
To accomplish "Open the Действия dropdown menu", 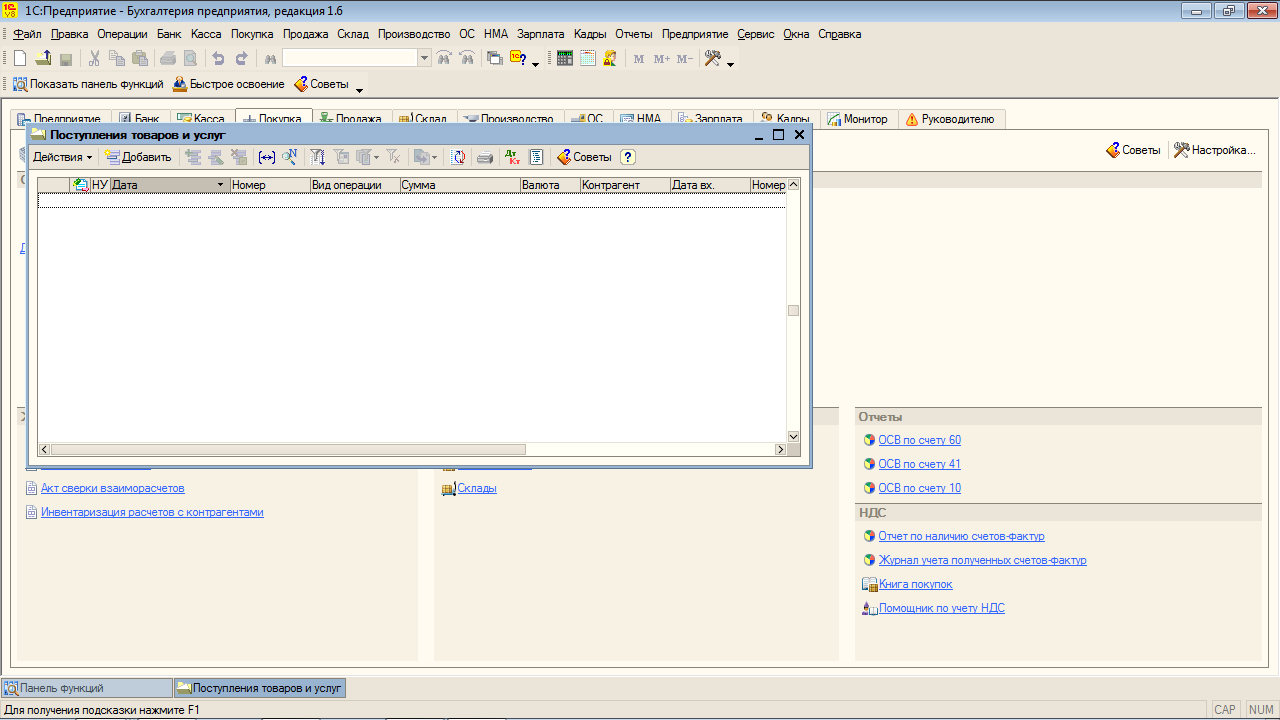I will pyautogui.click(x=62, y=157).
